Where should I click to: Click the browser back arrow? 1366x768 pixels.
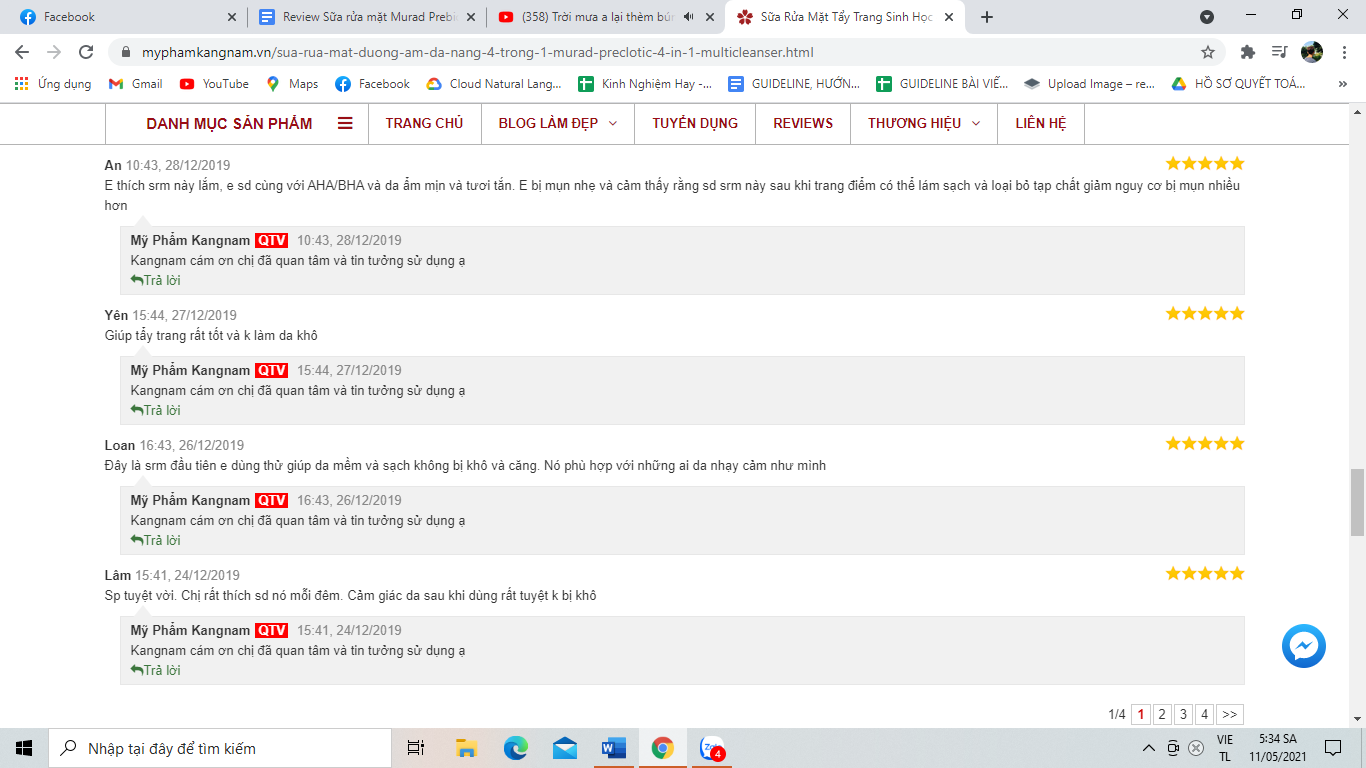pyautogui.click(x=22, y=52)
